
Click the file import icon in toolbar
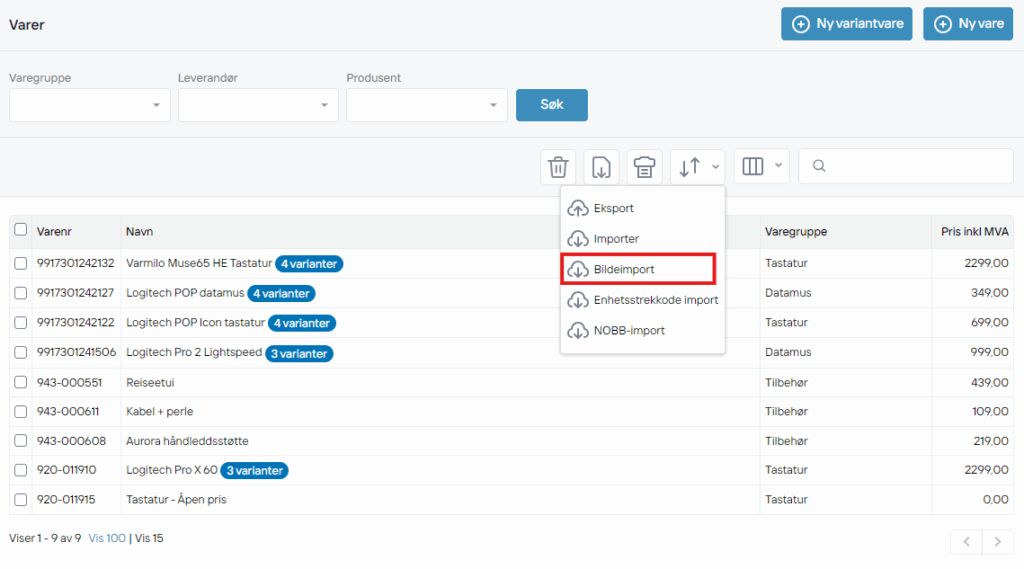[x=601, y=167]
